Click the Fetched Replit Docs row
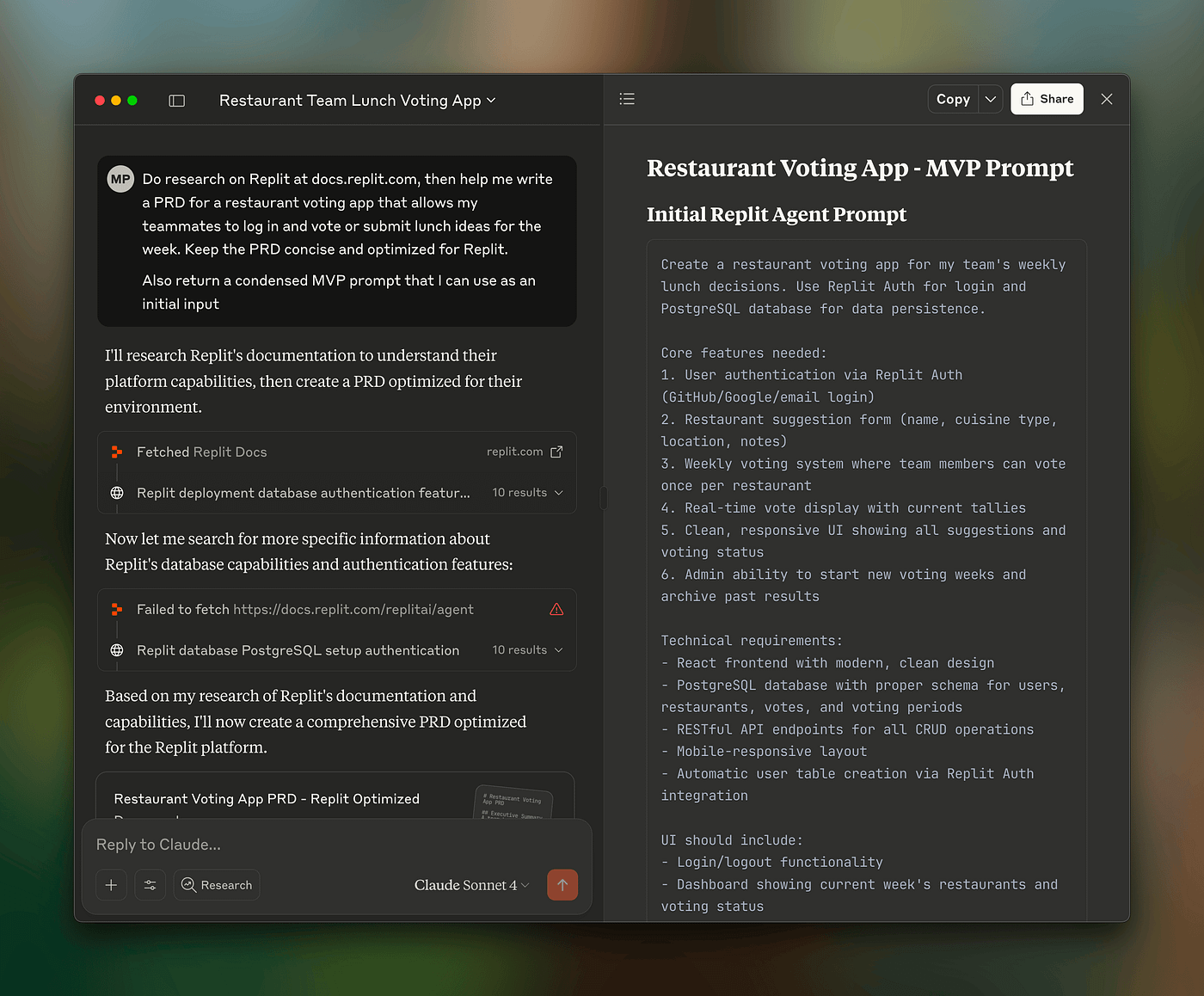Image resolution: width=1204 pixels, height=996 pixels. (336, 452)
